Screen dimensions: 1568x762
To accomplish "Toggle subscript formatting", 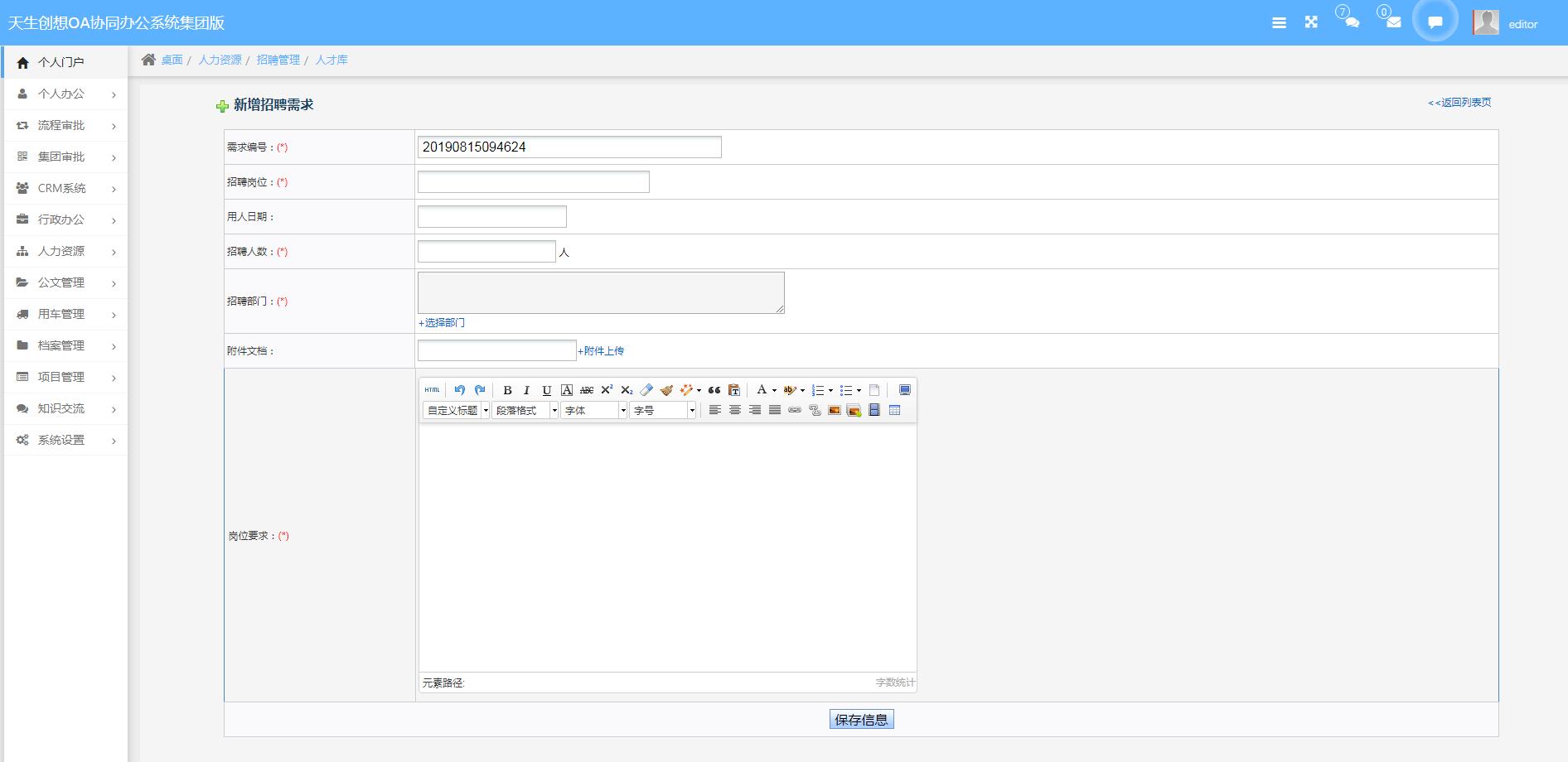I will tap(627, 390).
